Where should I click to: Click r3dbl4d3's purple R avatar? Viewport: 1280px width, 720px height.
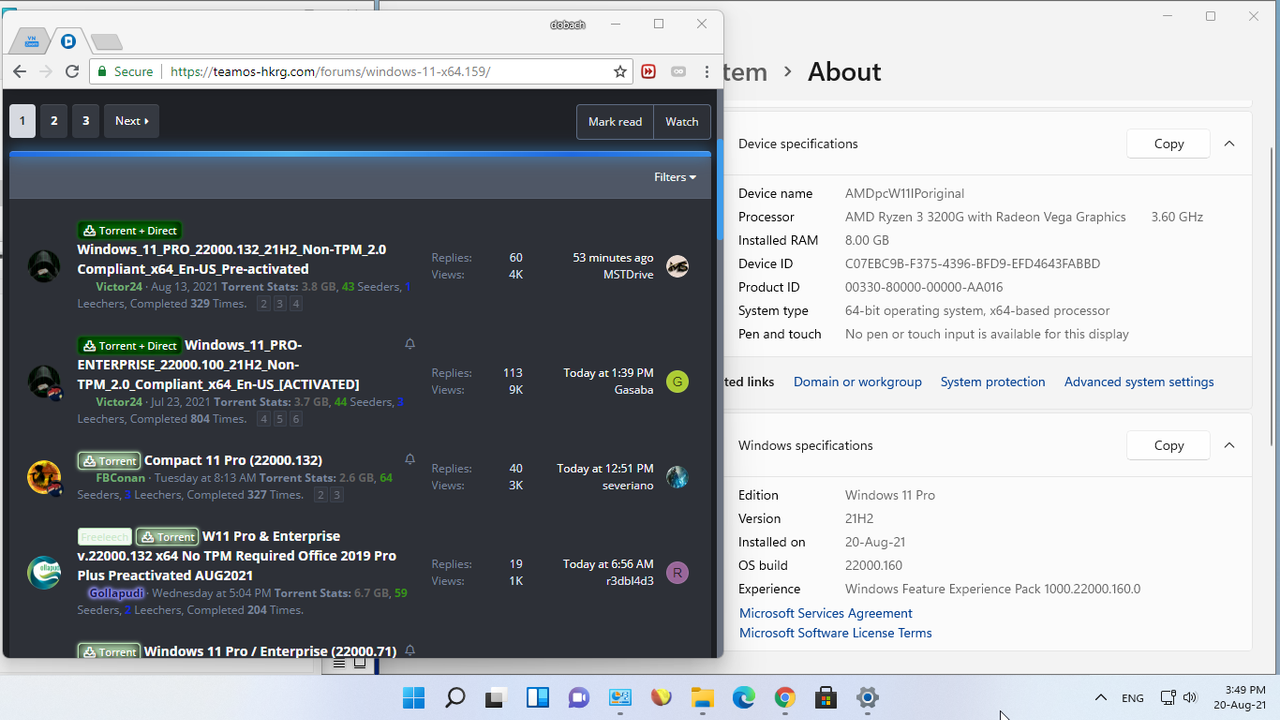click(677, 573)
